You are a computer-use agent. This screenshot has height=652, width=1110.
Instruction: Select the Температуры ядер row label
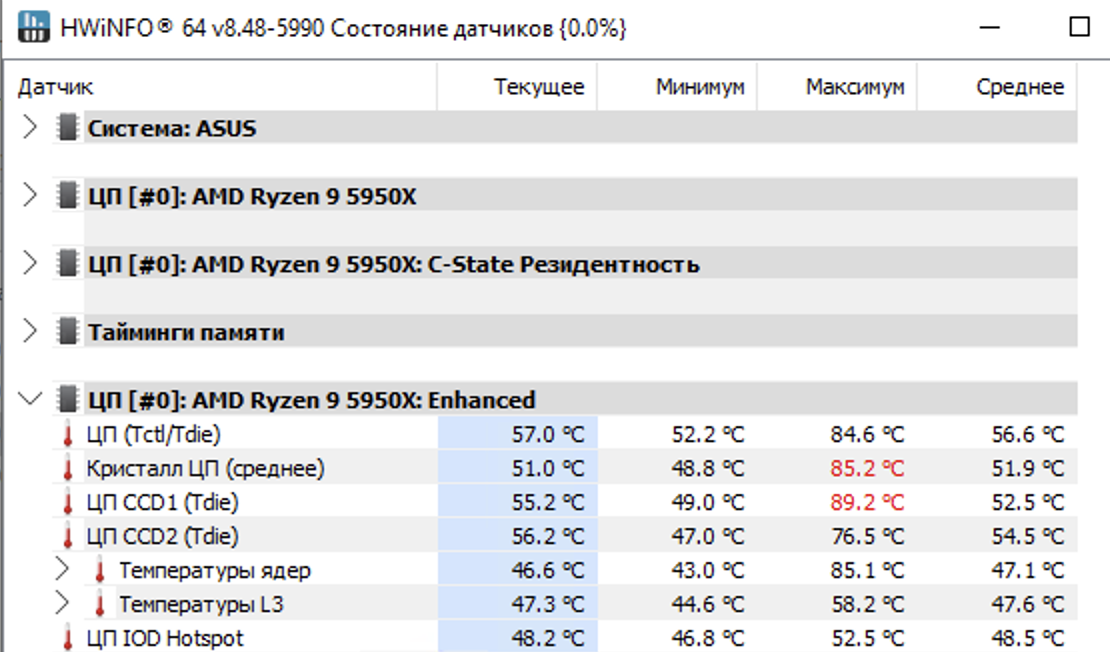point(214,570)
